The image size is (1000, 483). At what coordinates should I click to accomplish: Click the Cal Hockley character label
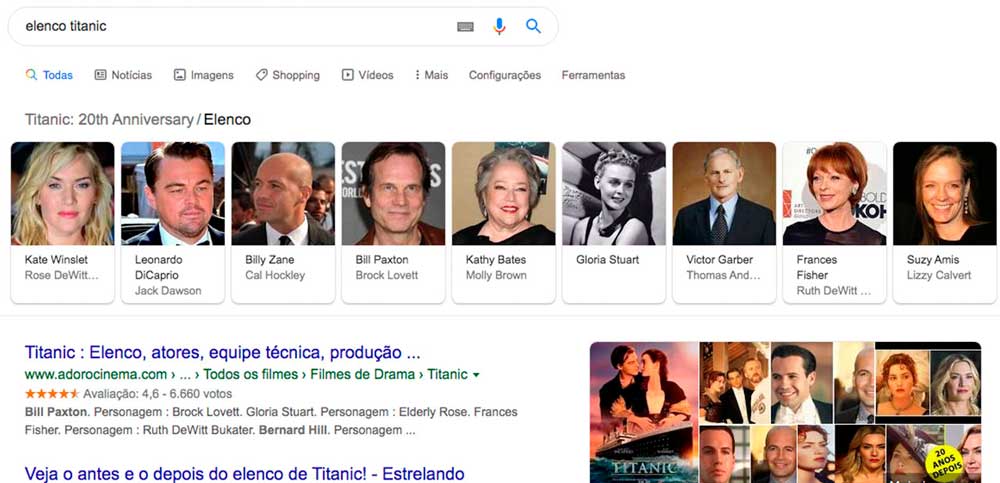pos(276,276)
